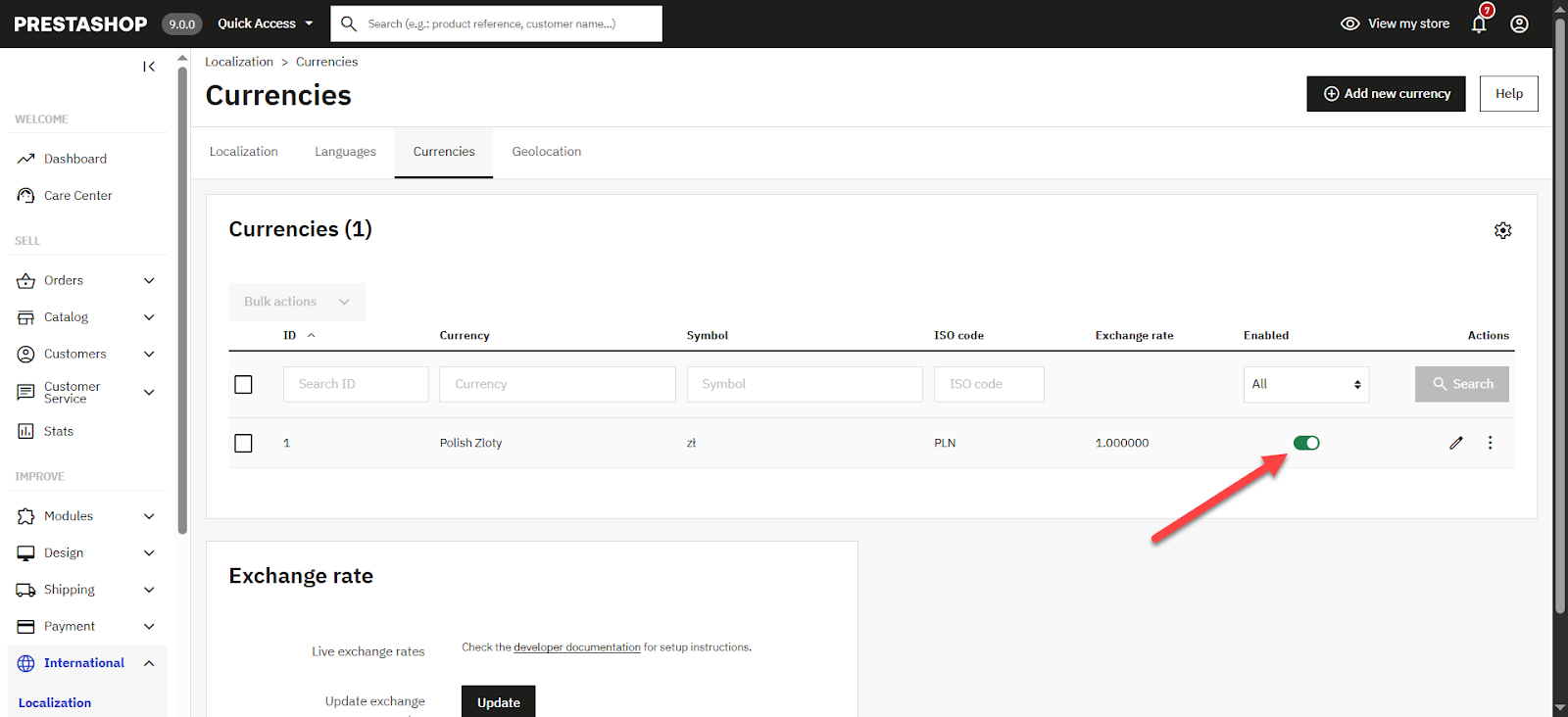Open the developer documentation link

pyautogui.click(x=577, y=647)
